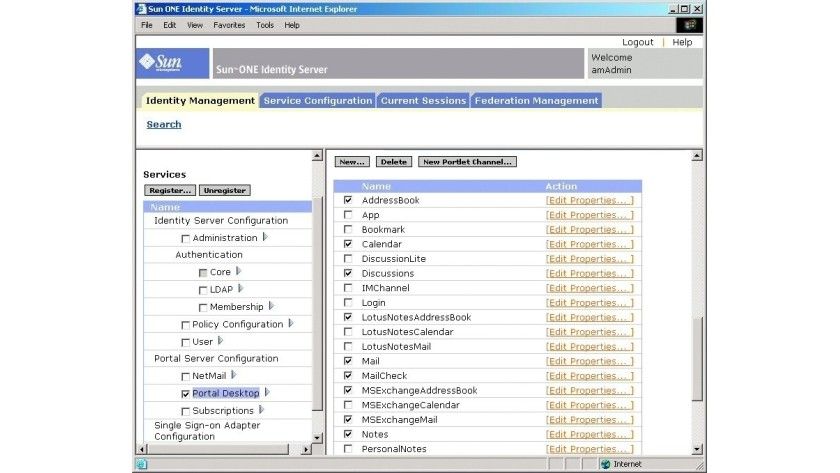The image size is (840, 473).
Task: Open User properties arrow
Action: click(220, 341)
